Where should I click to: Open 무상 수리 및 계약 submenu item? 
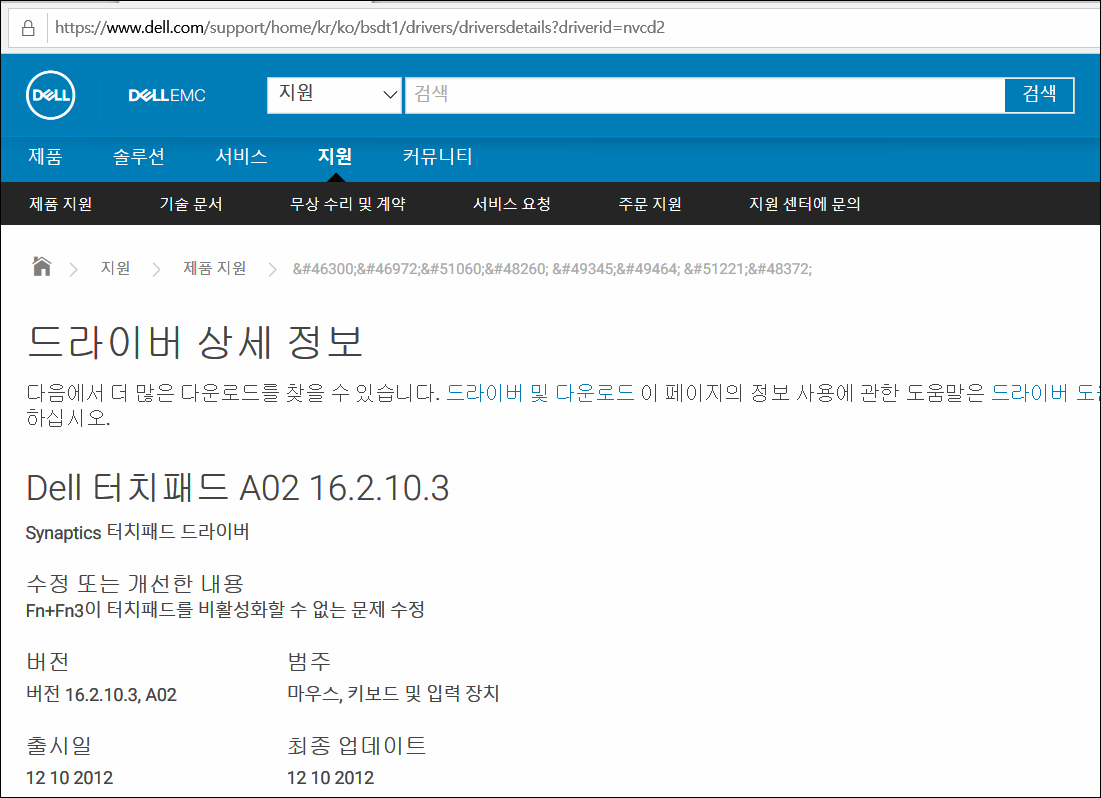[348, 204]
